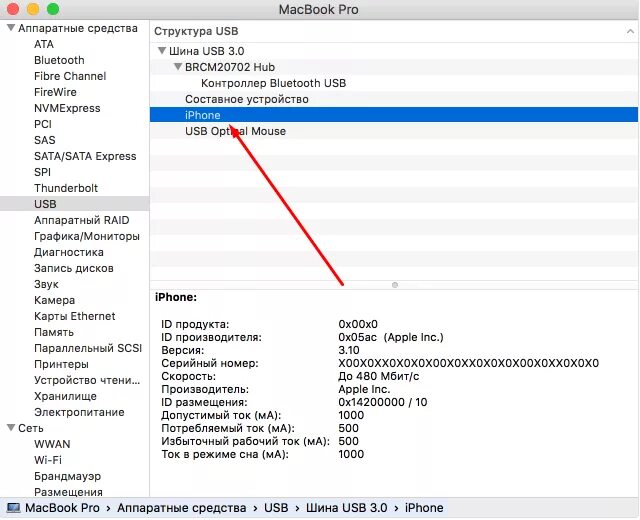This screenshot has height=520, width=640.
Task: Click the Версия 3.10 value
Action: [349, 350]
